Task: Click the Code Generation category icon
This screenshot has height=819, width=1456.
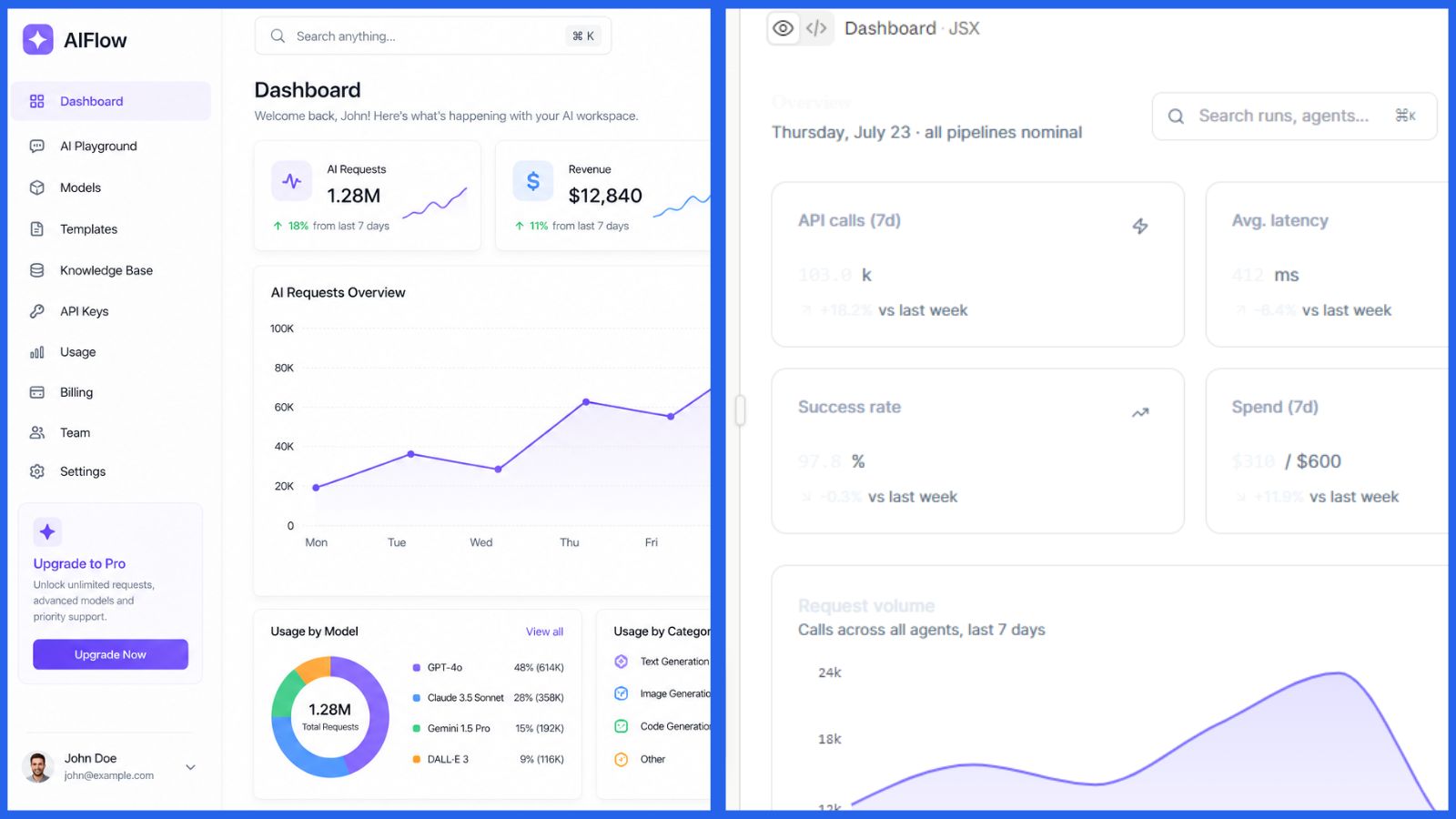Action: (622, 726)
